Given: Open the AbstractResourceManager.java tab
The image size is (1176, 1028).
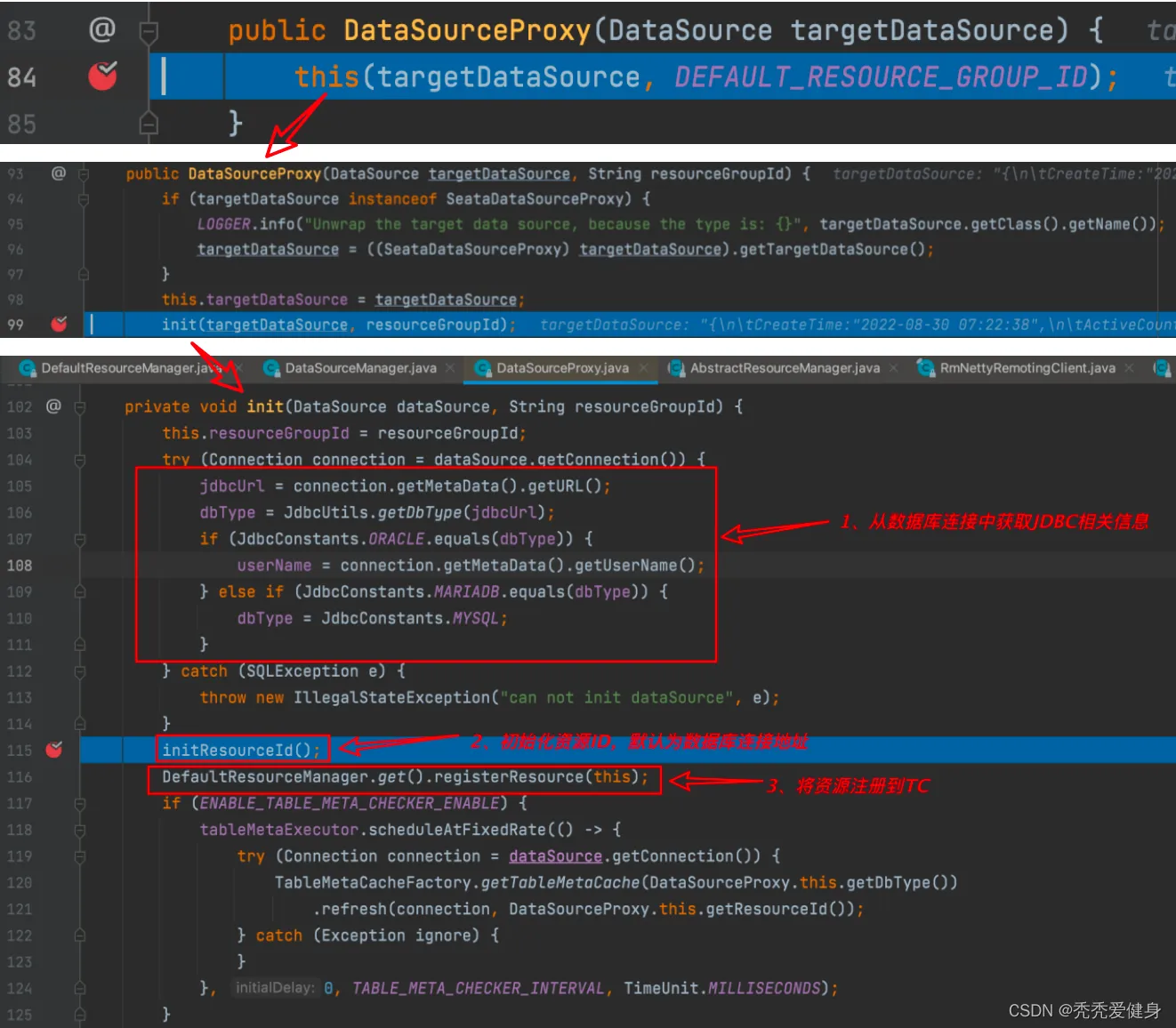Looking at the screenshot, I should tap(785, 368).
